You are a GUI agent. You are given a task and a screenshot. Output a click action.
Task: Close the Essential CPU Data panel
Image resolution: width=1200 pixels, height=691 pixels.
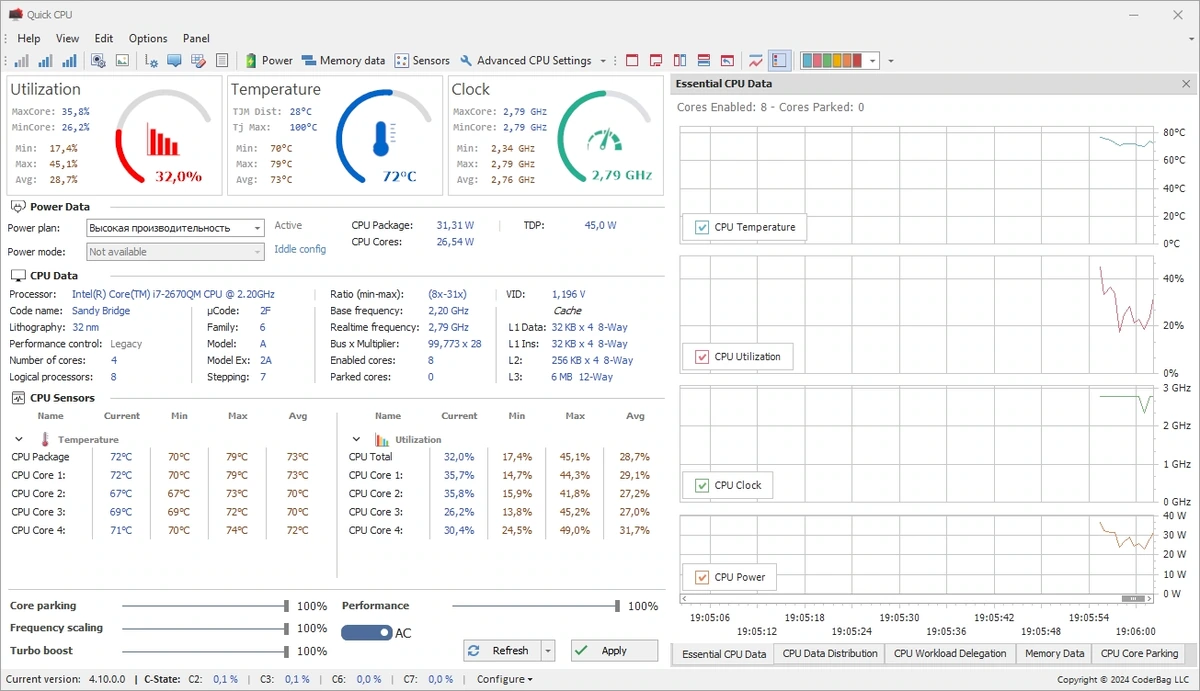point(1186,84)
